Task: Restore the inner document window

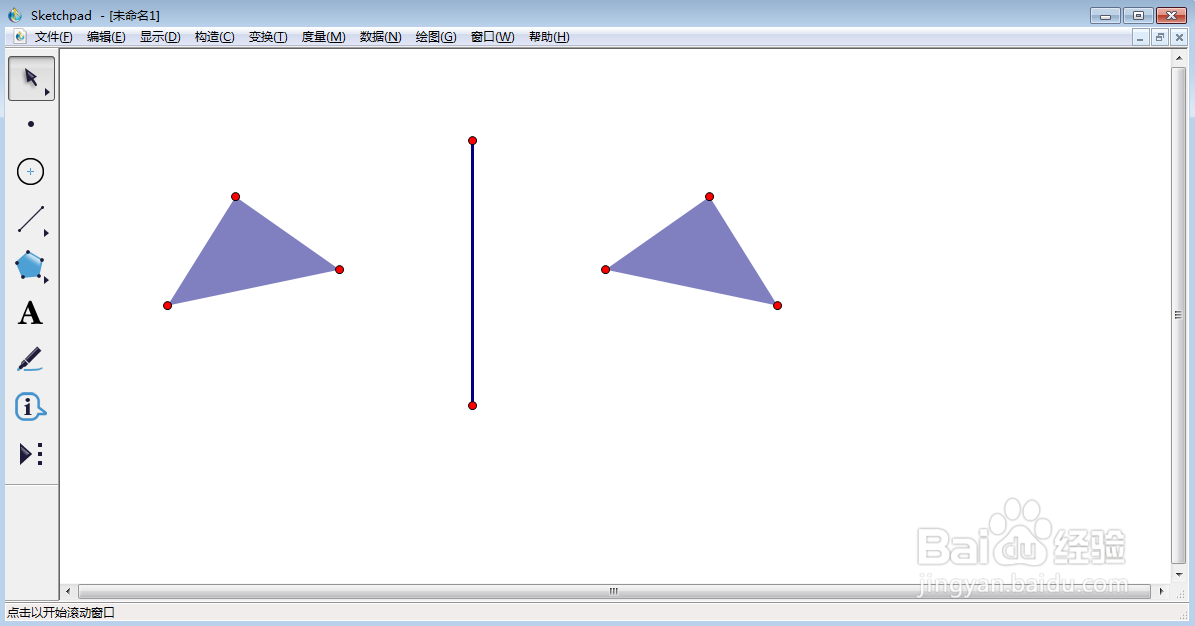Action: click(x=1160, y=37)
